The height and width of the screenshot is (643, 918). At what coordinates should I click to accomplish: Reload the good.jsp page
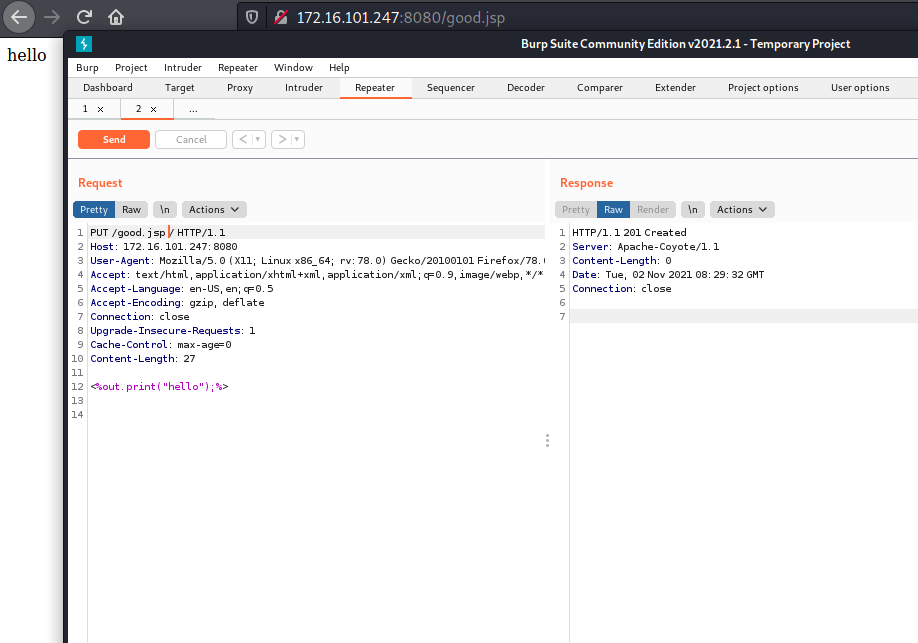pyautogui.click(x=84, y=17)
